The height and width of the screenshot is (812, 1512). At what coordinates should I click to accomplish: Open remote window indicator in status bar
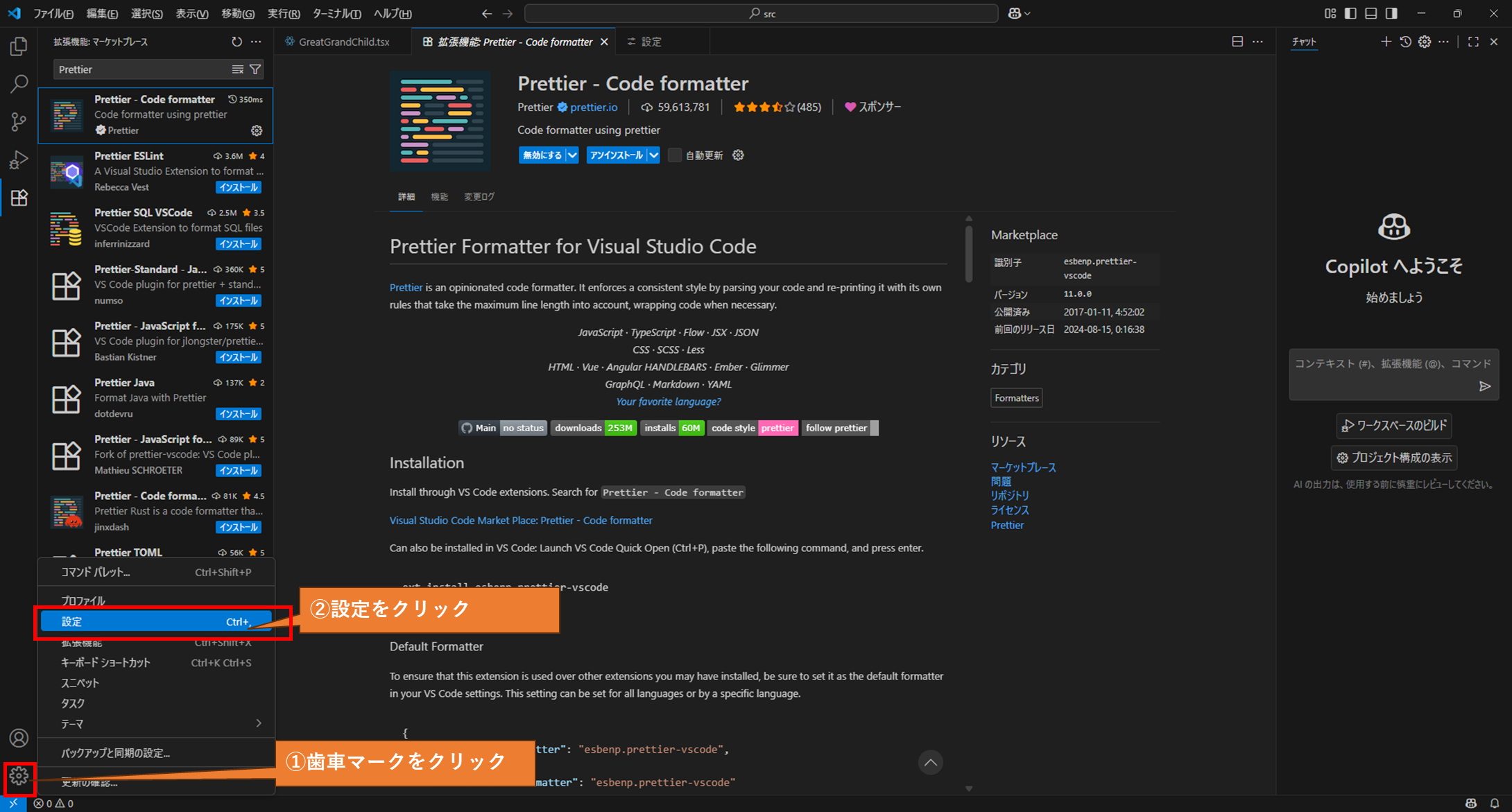click(x=13, y=804)
